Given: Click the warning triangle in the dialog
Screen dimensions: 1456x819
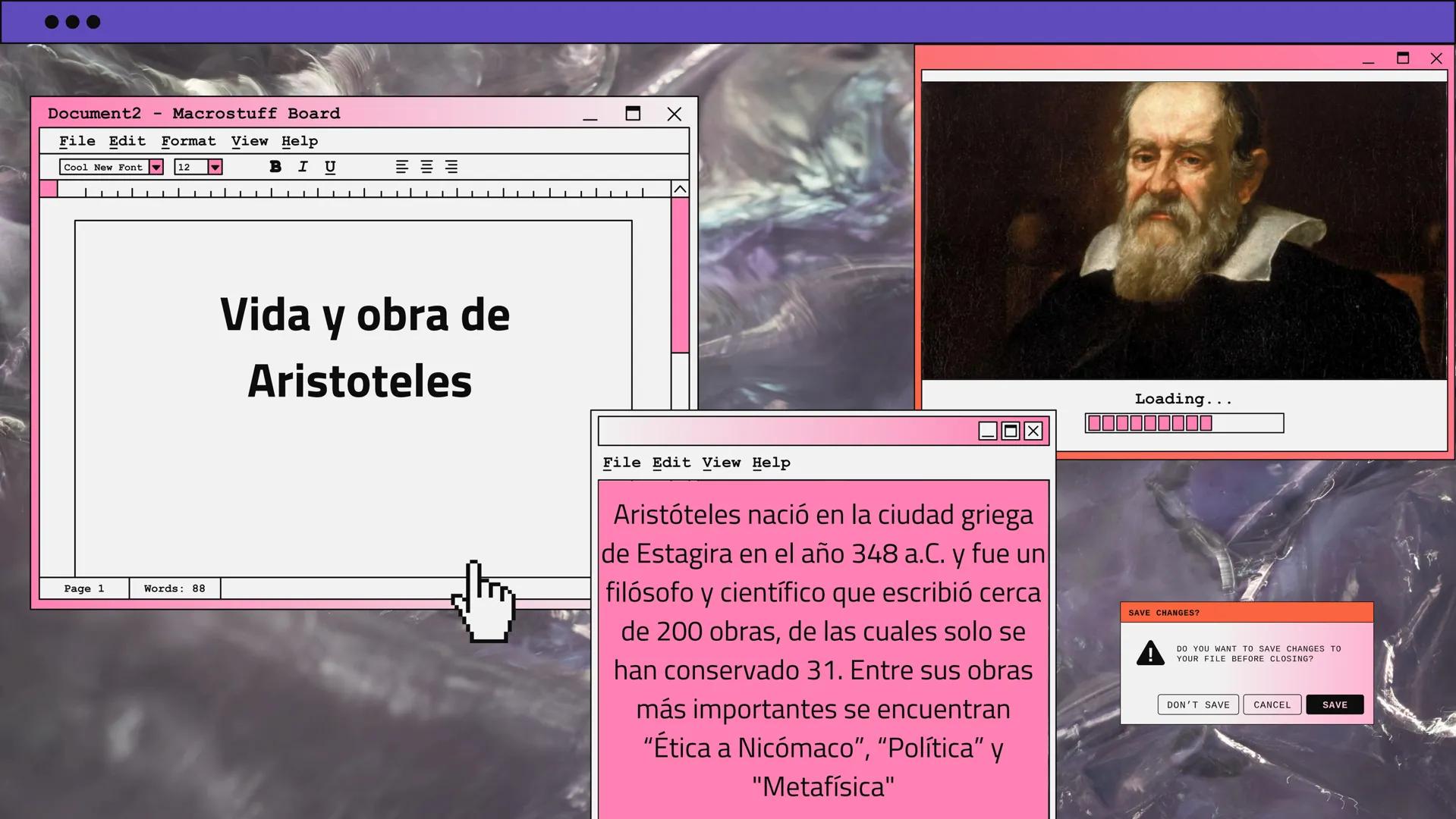Looking at the screenshot, I should pyautogui.click(x=1150, y=654).
